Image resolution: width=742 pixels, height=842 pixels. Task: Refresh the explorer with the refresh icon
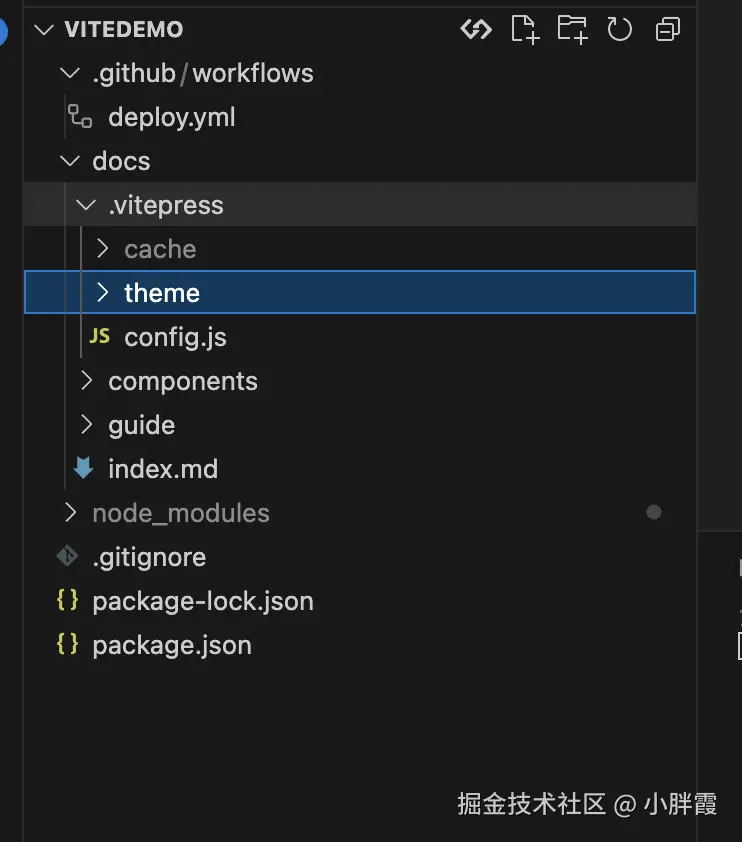pos(620,29)
